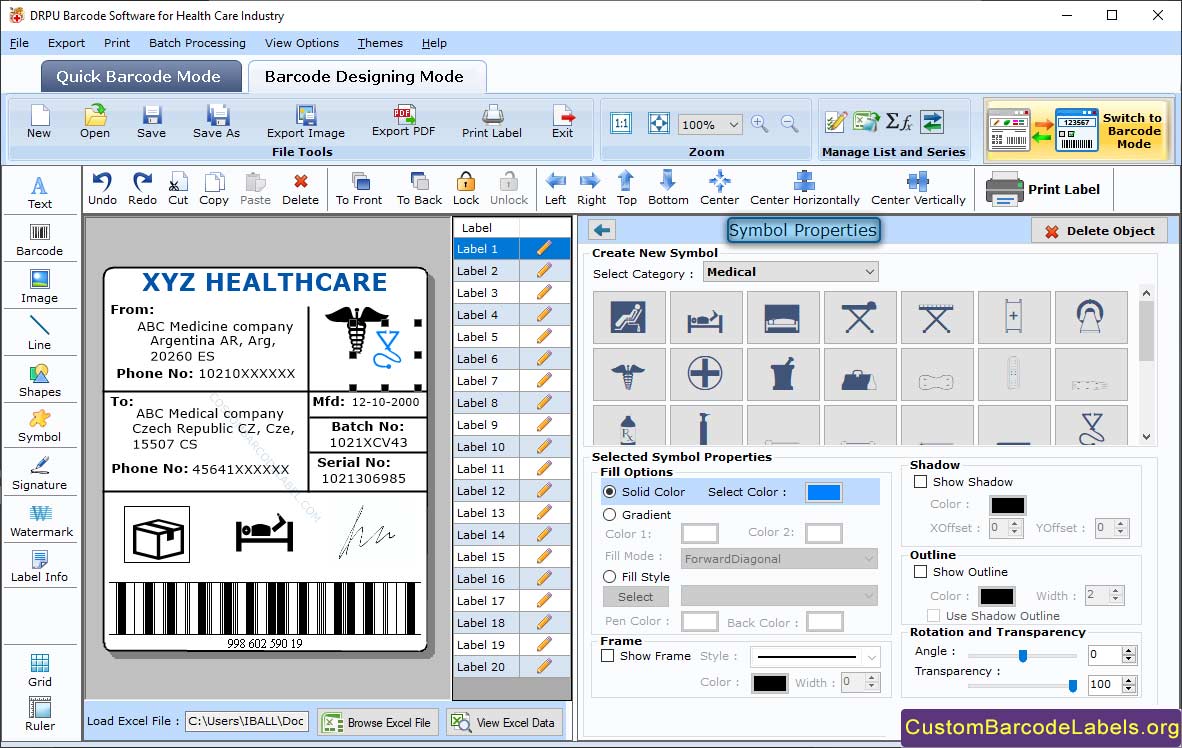Click the back arrow in Symbol Properties
The height and width of the screenshot is (748, 1182).
pyautogui.click(x=602, y=230)
